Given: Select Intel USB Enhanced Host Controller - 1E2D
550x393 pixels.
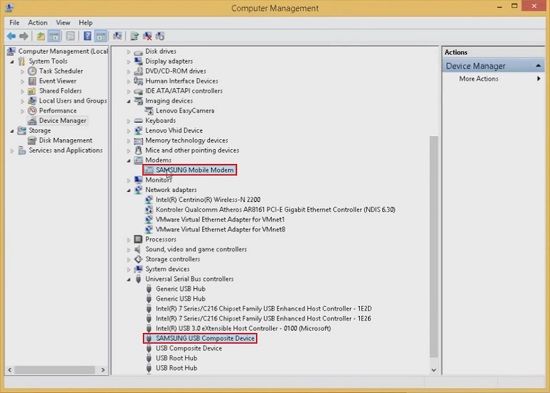Looking at the screenshot, I should tap(264, 308).
